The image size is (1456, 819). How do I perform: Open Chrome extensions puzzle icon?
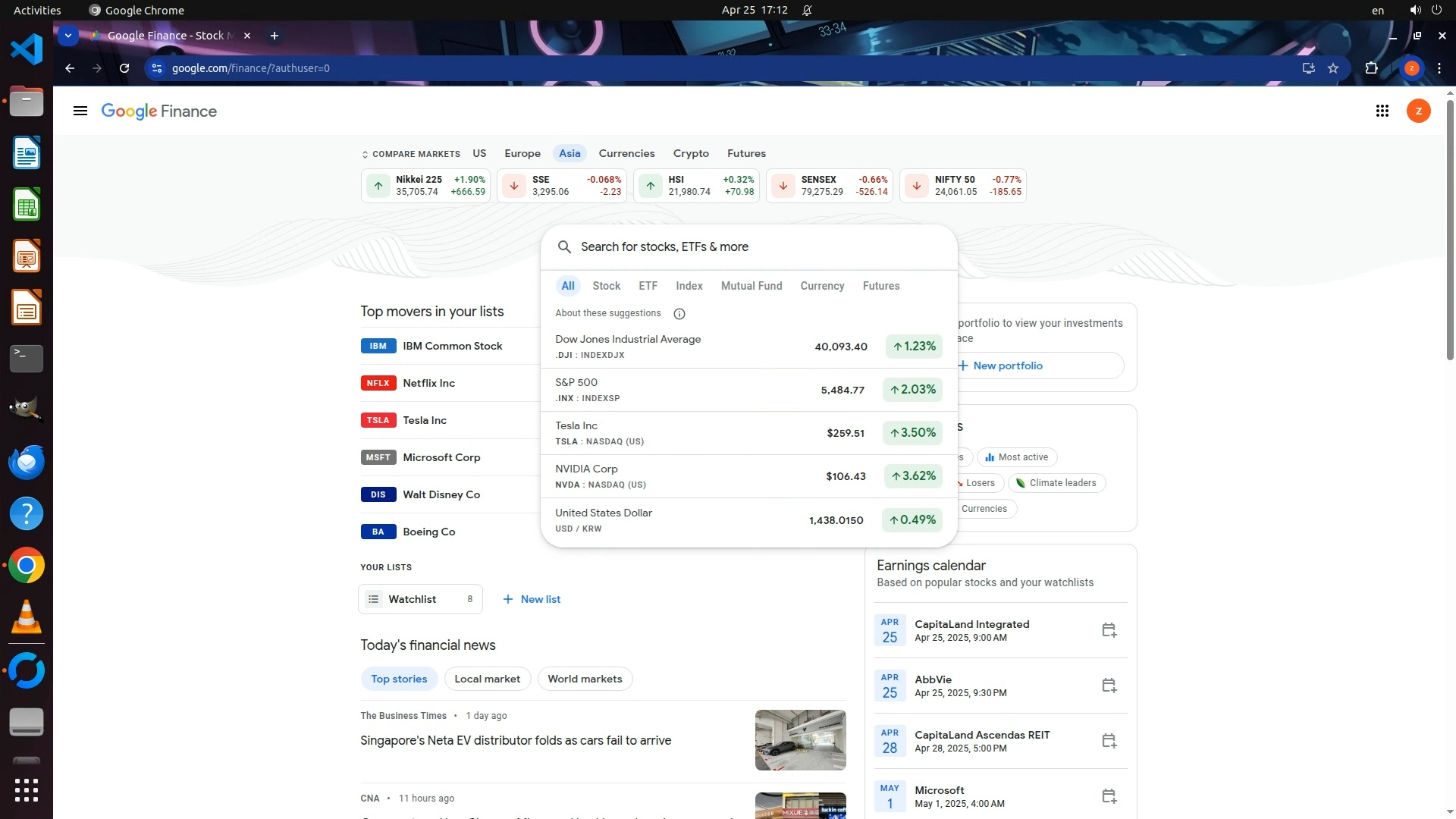[x=1371, y=68]
